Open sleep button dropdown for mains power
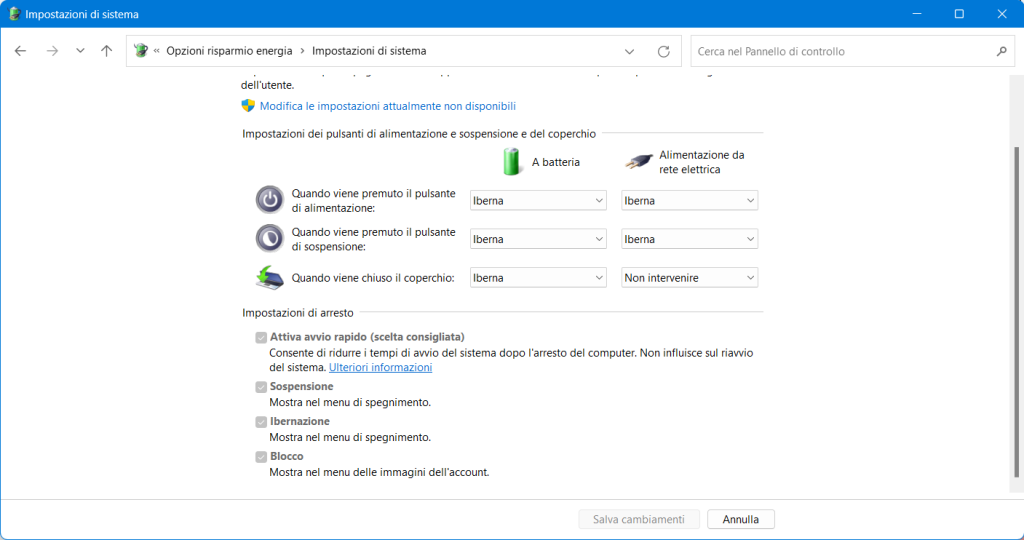The width and height of the screenshot is (1024, 540). 689,239
